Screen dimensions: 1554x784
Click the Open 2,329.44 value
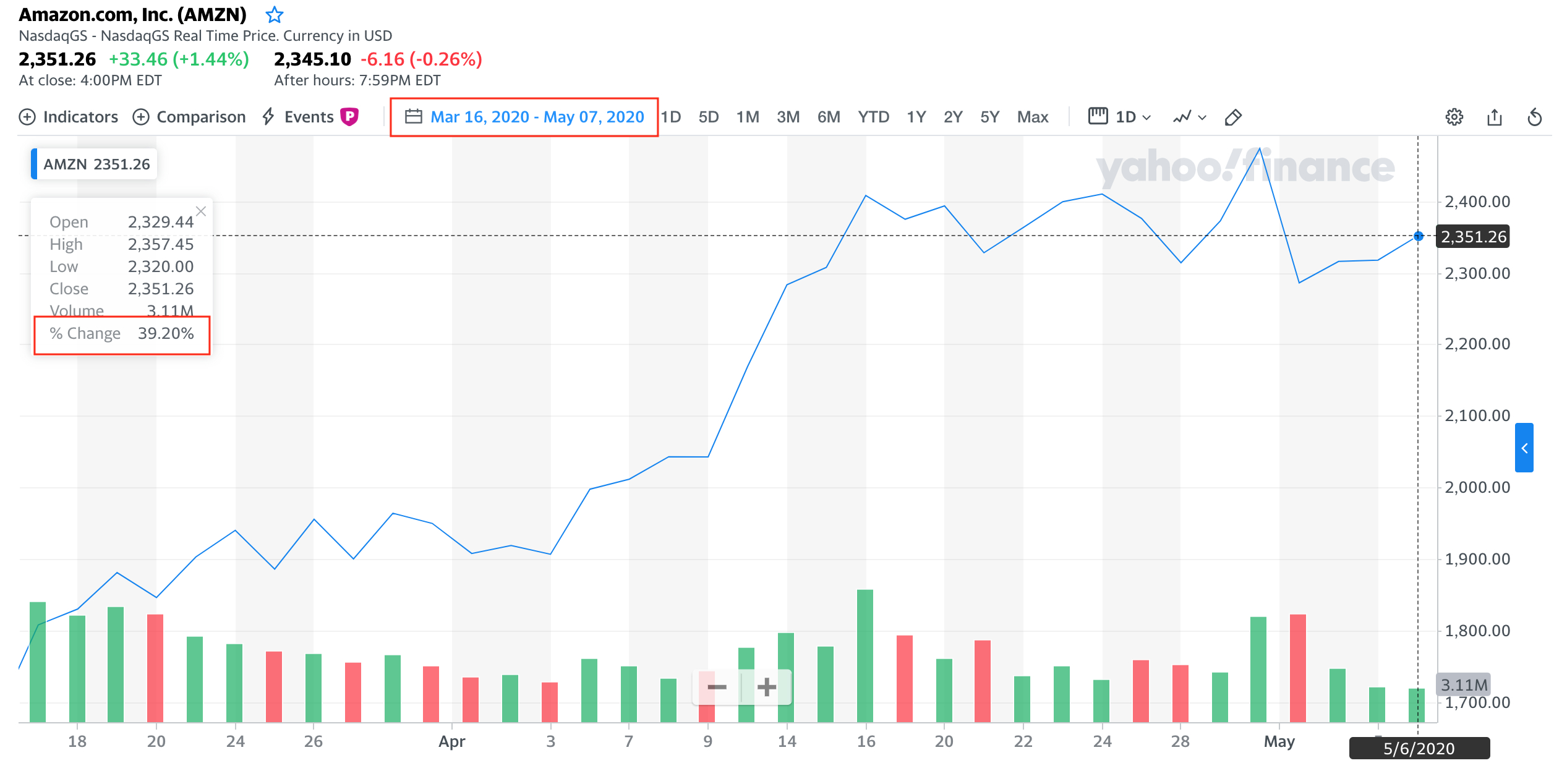click(x=161, y=222)
